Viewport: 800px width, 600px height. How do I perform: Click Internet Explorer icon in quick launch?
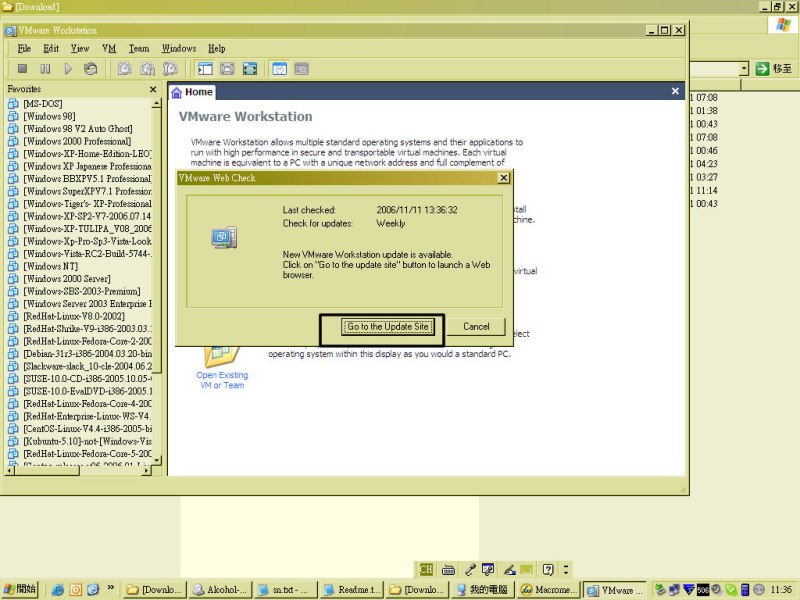pyautogui.click(x=58, y=590)
